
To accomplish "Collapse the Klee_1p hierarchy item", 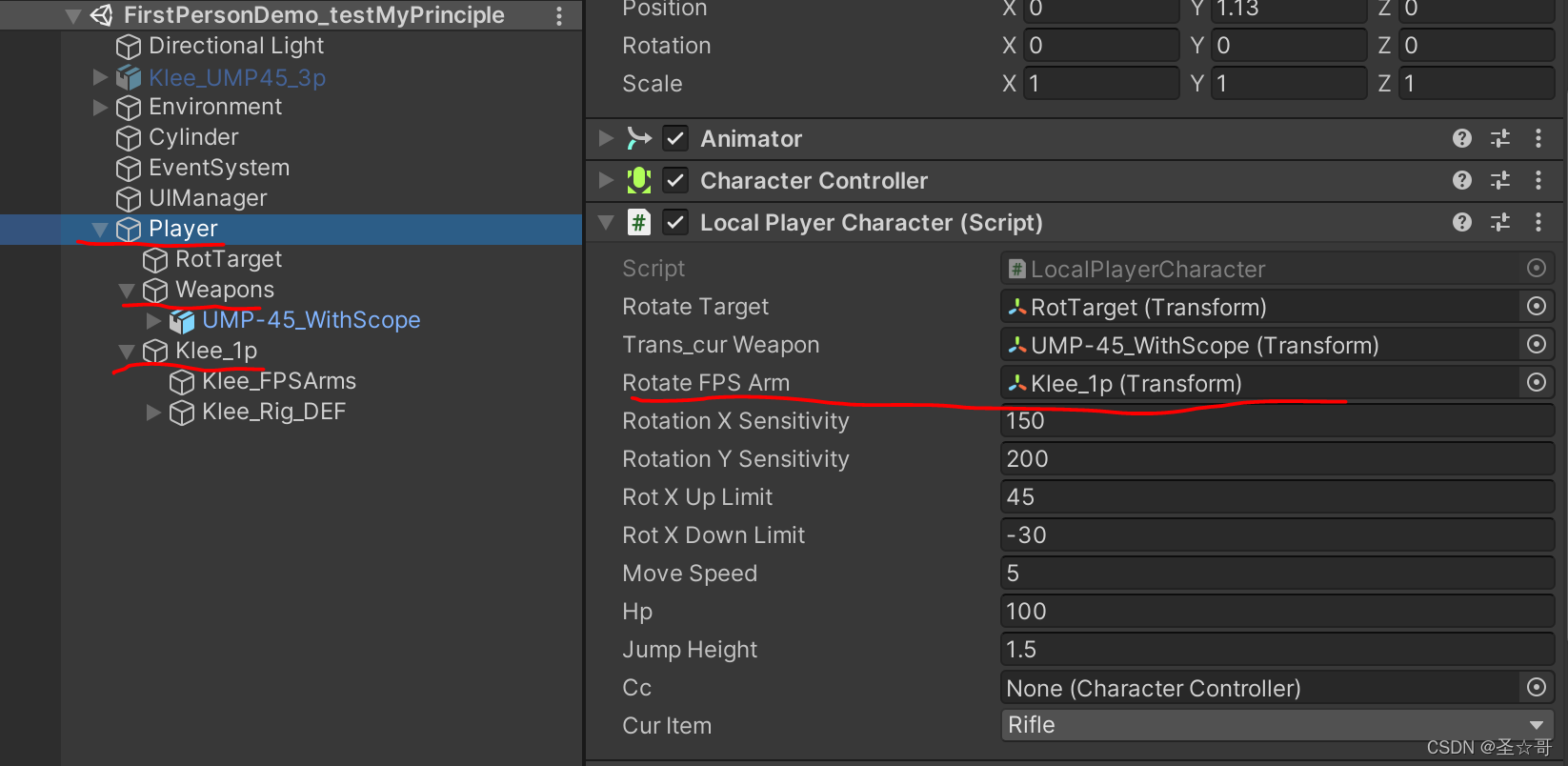I will (x=127, y=352).
